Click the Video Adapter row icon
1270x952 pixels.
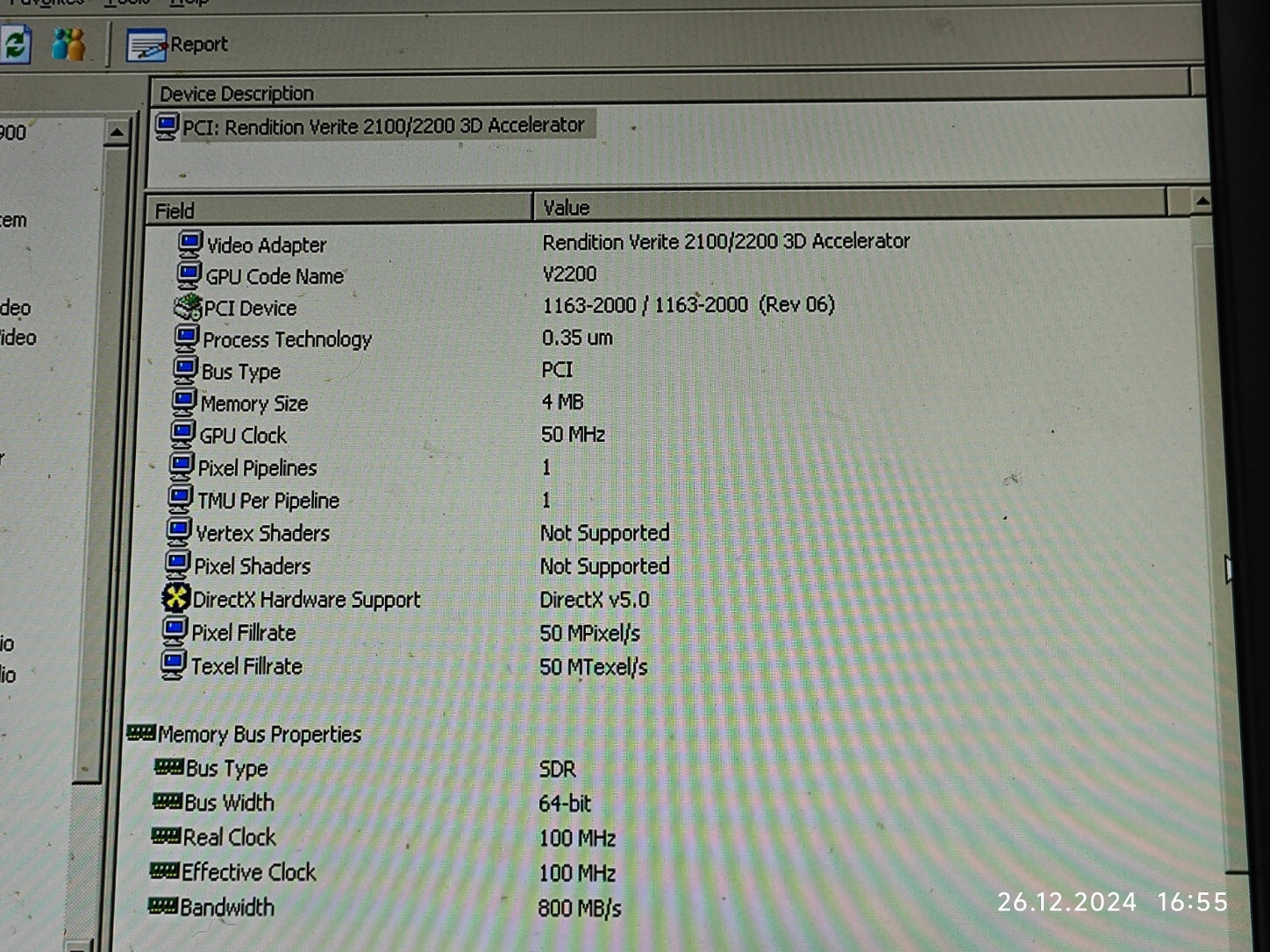(x=189, y=244)
